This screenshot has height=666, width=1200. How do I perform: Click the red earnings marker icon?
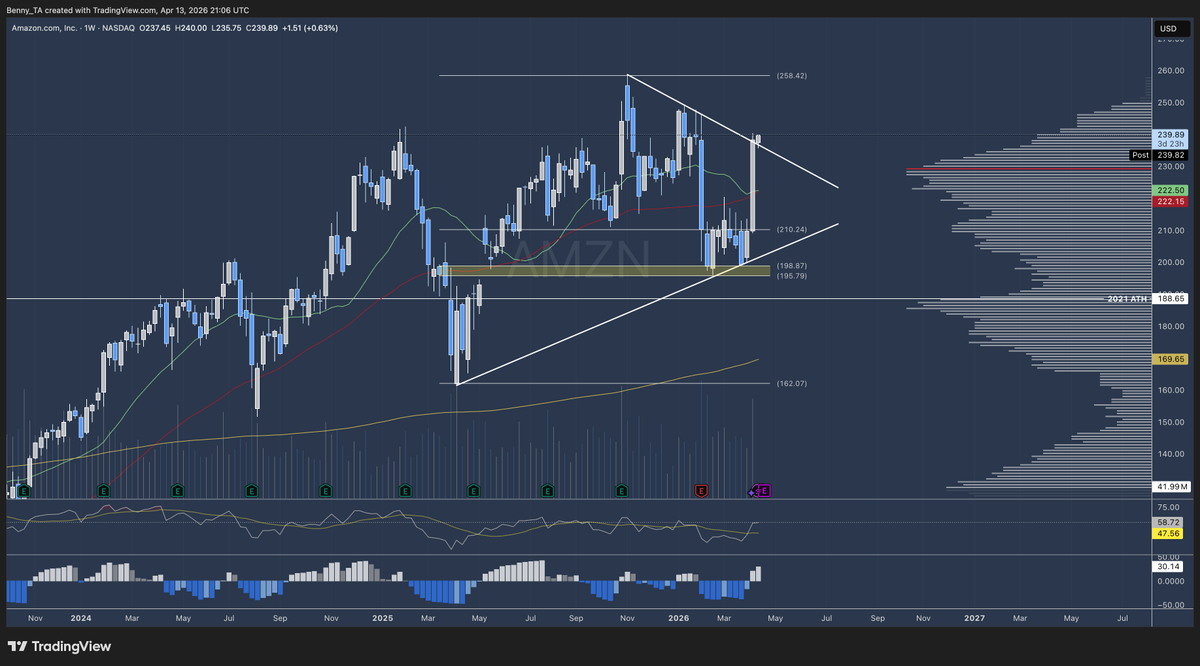[701, 491]
